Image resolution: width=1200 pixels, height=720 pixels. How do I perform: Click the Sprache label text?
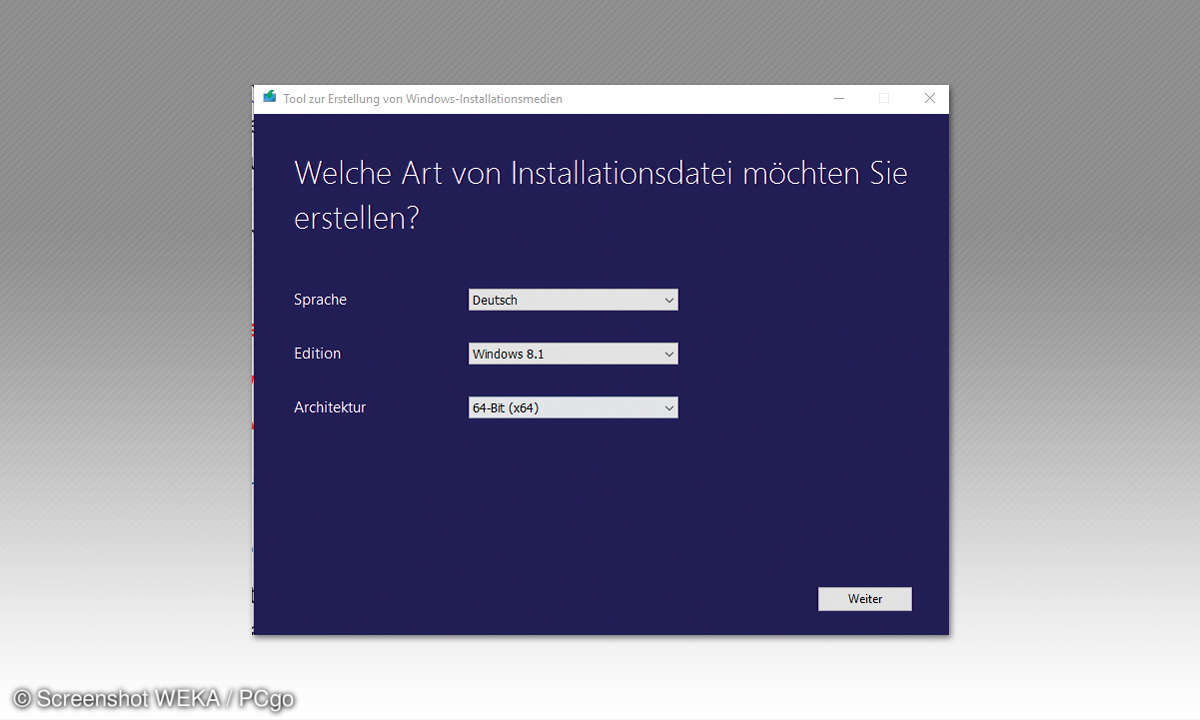tap(320, 300)
